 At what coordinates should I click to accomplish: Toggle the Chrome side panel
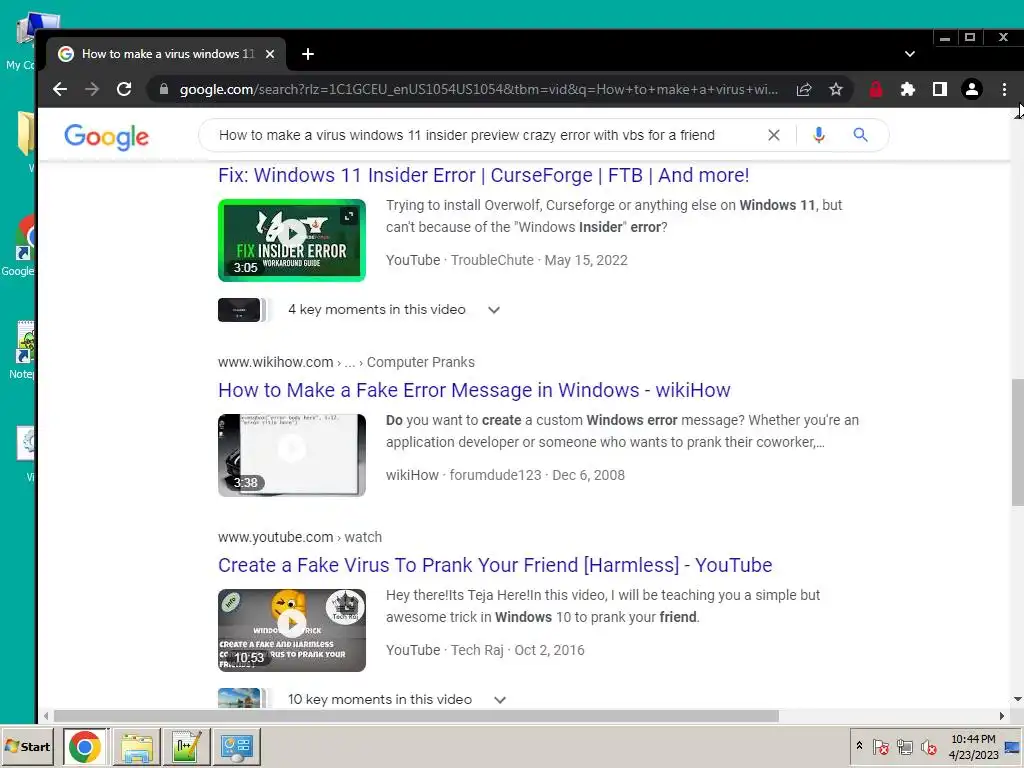click(x=940, y=89)
